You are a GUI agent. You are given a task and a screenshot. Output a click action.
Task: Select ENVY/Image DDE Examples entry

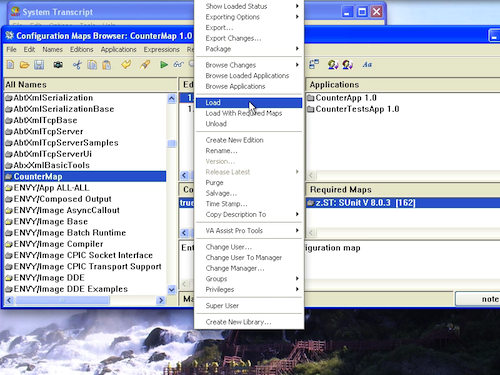[85, 289]
